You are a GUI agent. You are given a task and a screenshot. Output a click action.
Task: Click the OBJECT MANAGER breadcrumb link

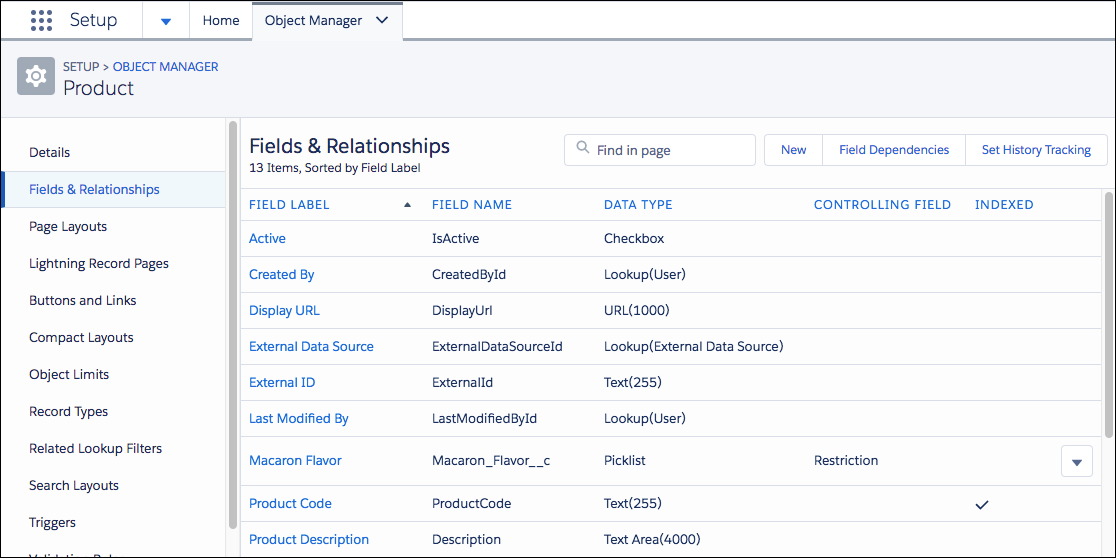click(x=165, y=67)
